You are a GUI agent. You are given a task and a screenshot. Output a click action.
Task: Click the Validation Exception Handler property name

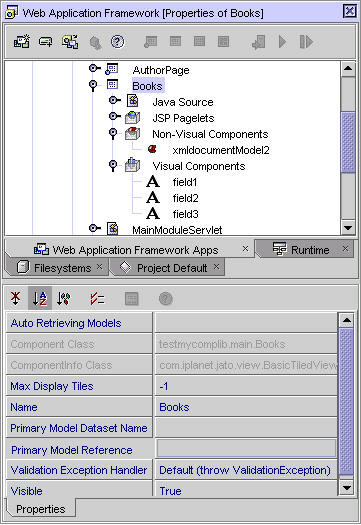tap(79, 470)
